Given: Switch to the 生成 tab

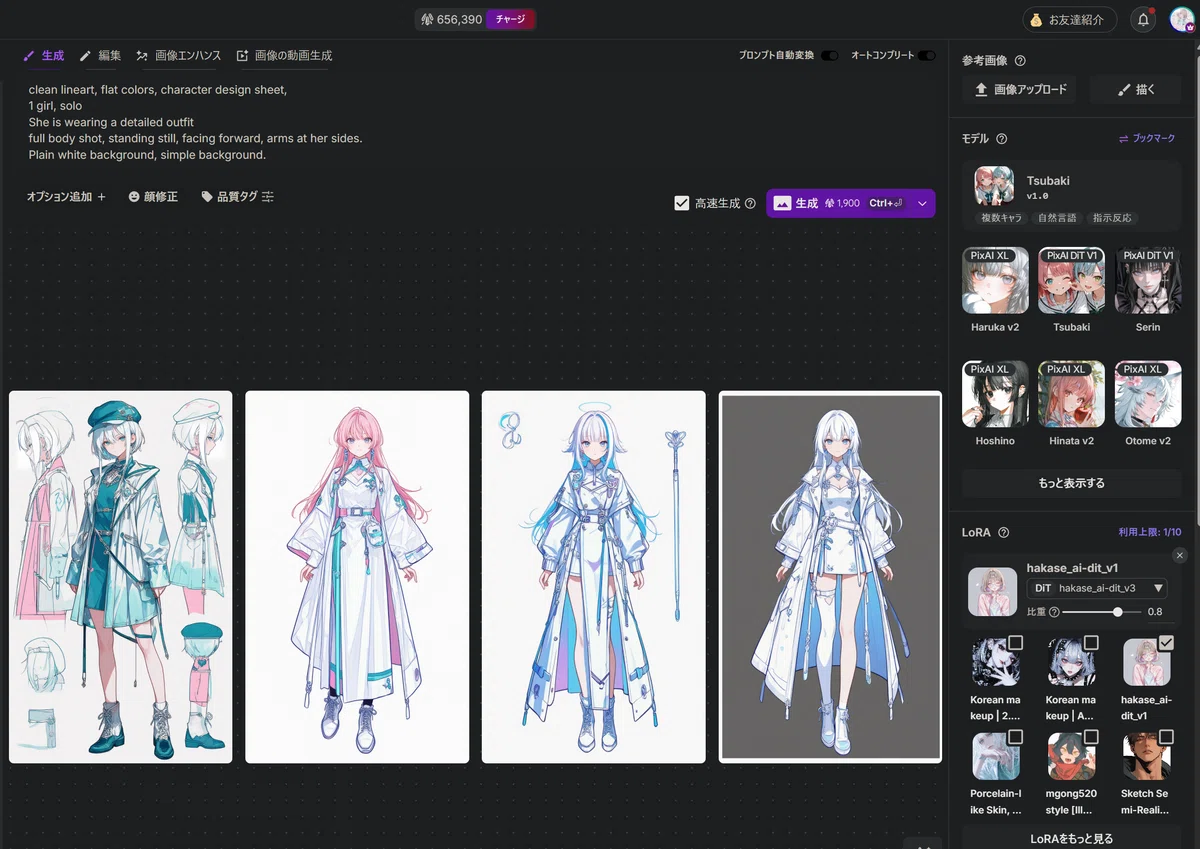Looking at the screenshot, I should pyautogui.click(x=44, y=56).
